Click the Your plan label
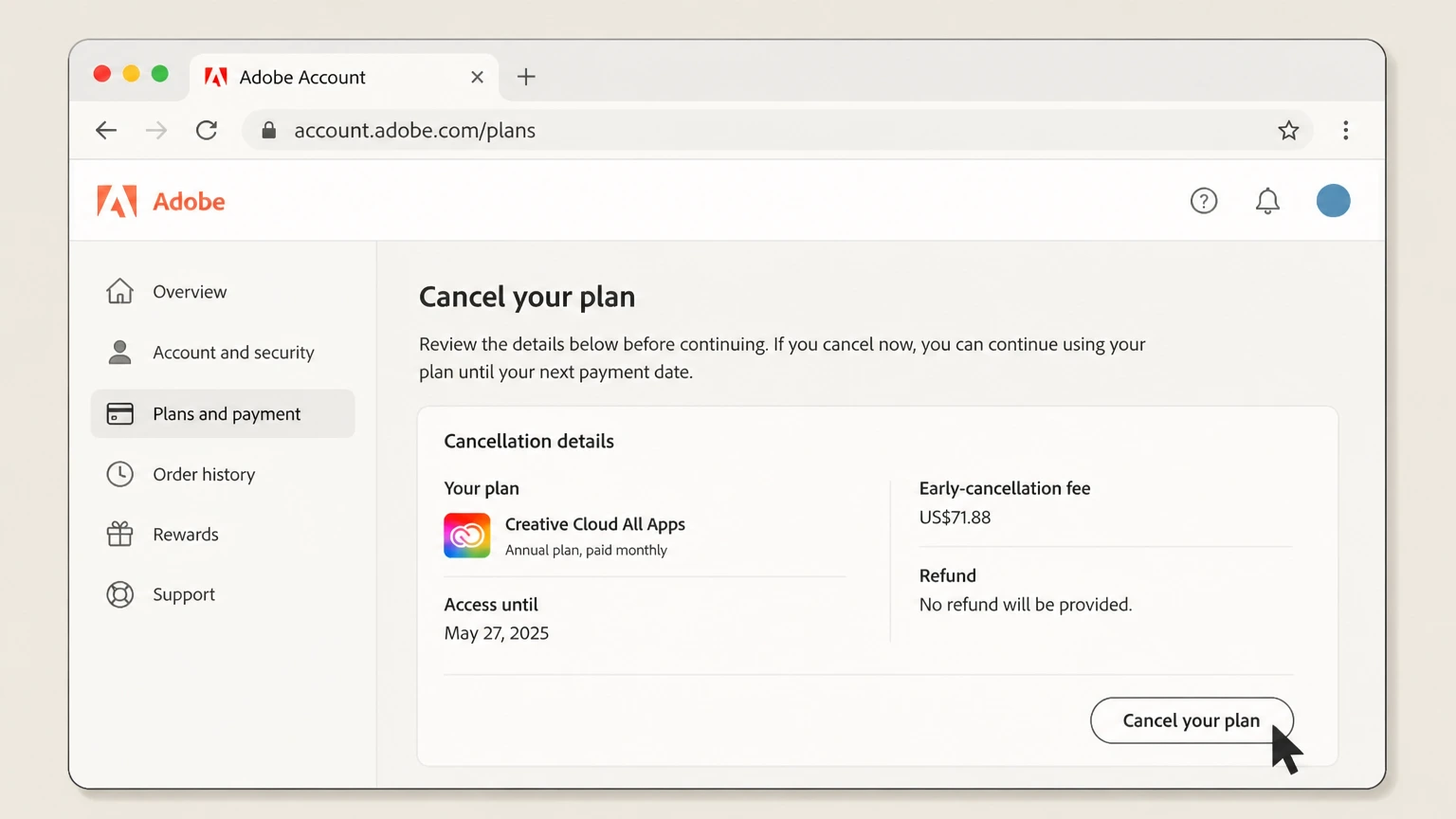The image size is (1456, 819). click(x=482, y=488)
